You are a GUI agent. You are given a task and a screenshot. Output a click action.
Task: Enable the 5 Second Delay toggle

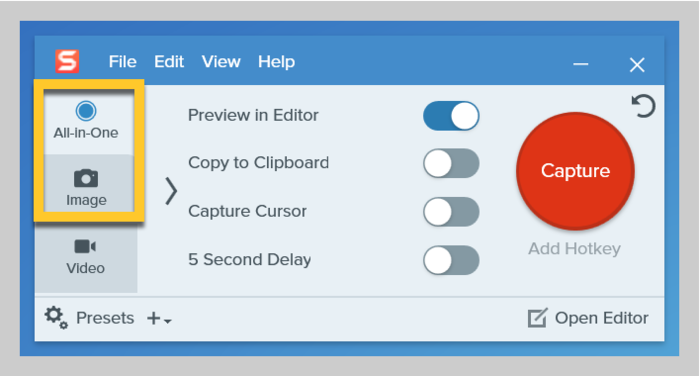point(451,260)
